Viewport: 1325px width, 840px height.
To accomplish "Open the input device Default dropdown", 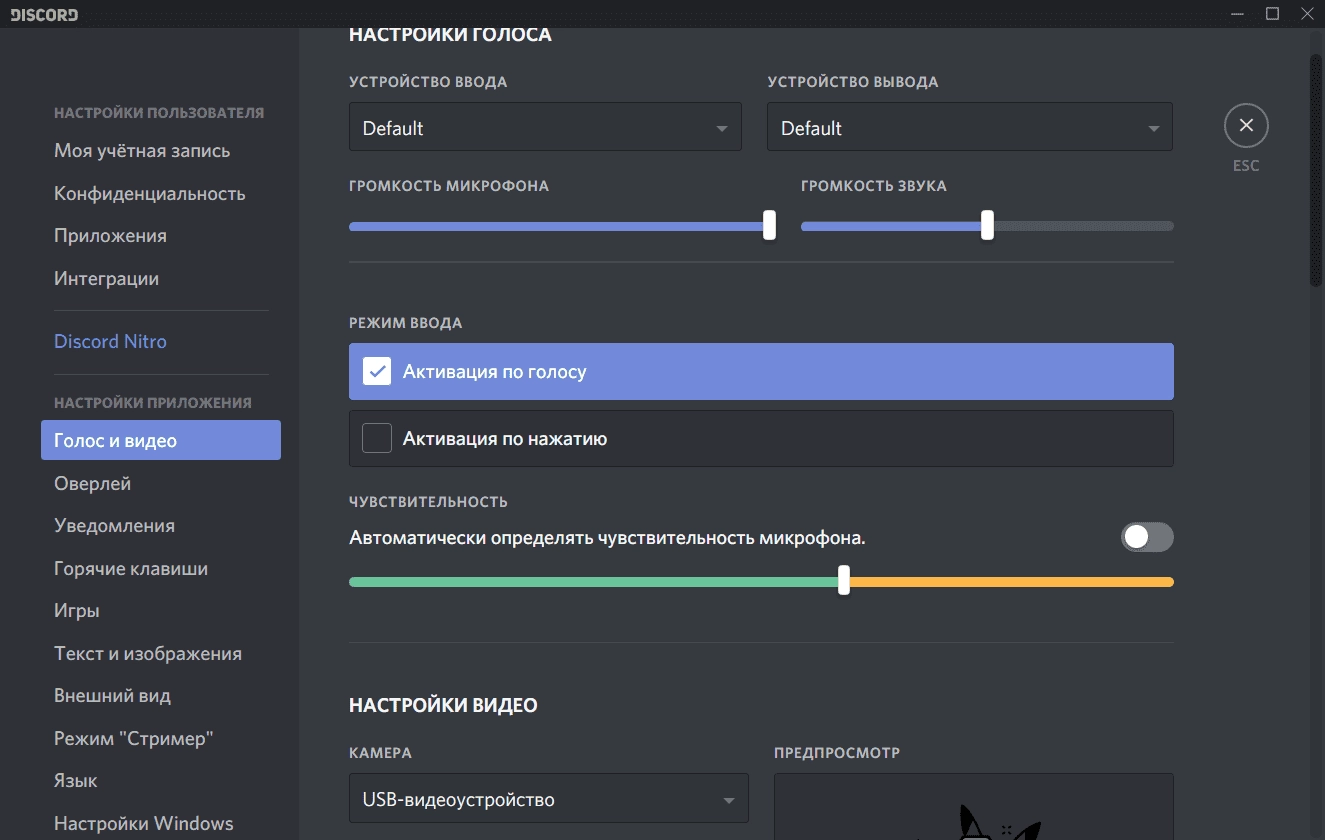I will 545,127.
